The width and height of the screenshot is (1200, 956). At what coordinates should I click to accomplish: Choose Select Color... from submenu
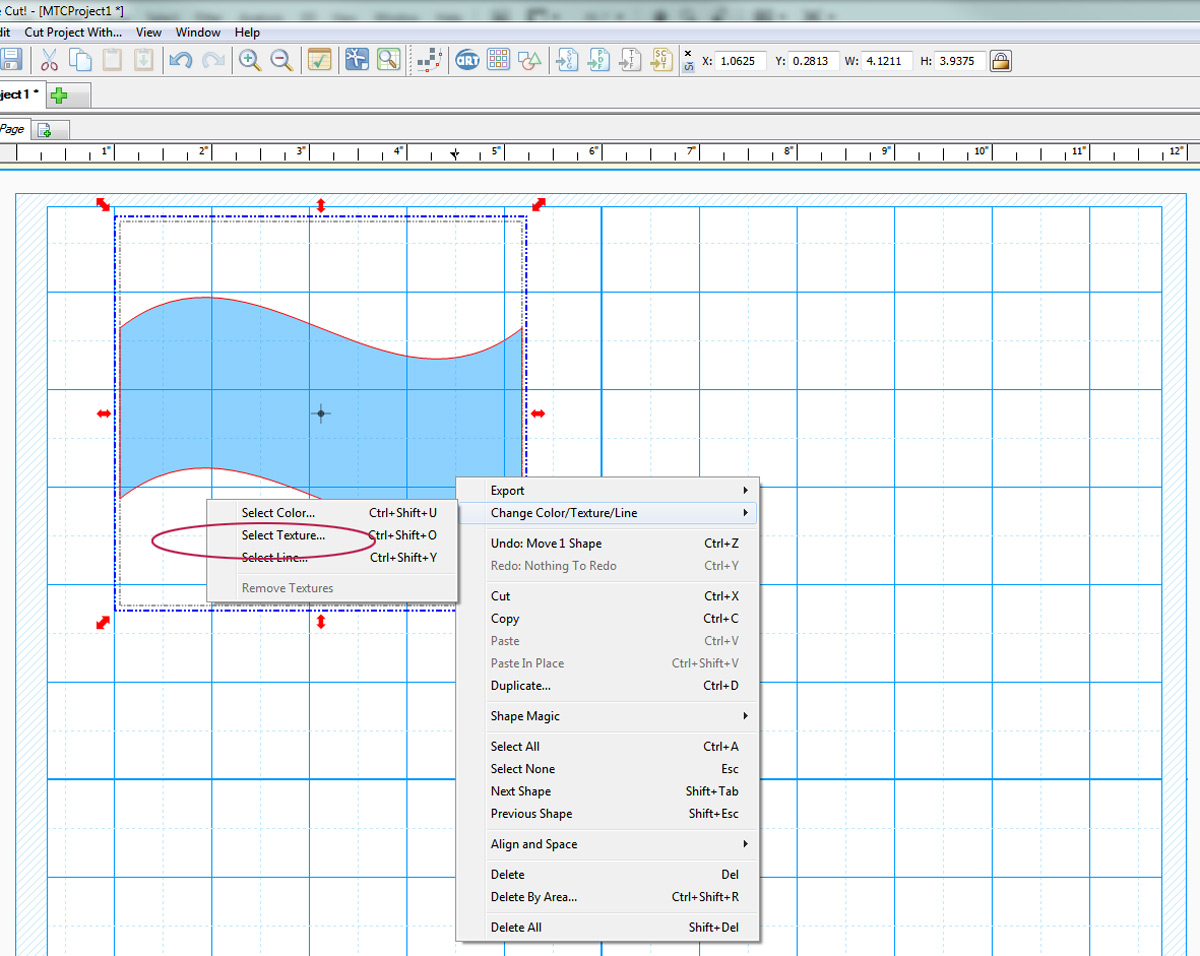pyautogui.click(x=278, y=513)
